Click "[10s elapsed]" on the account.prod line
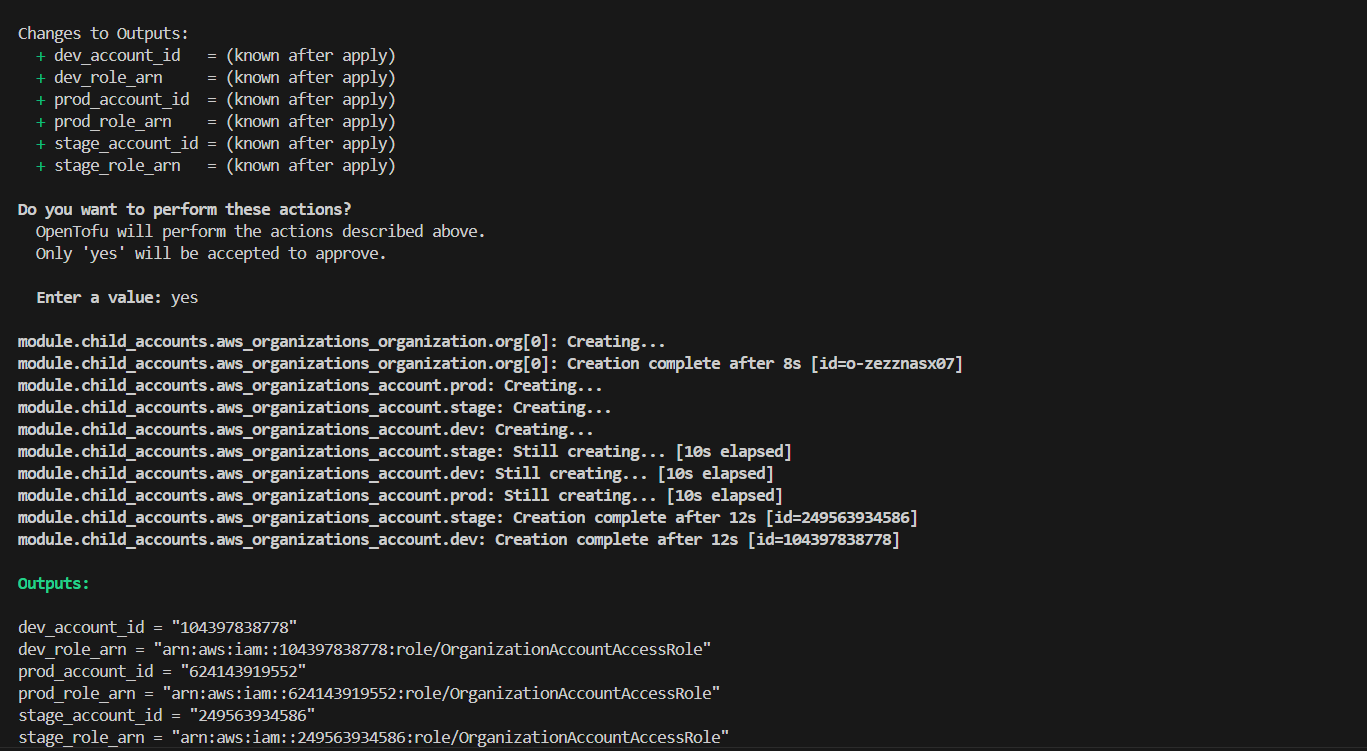This screenshot has width=1367, height=751. [724, 495]
